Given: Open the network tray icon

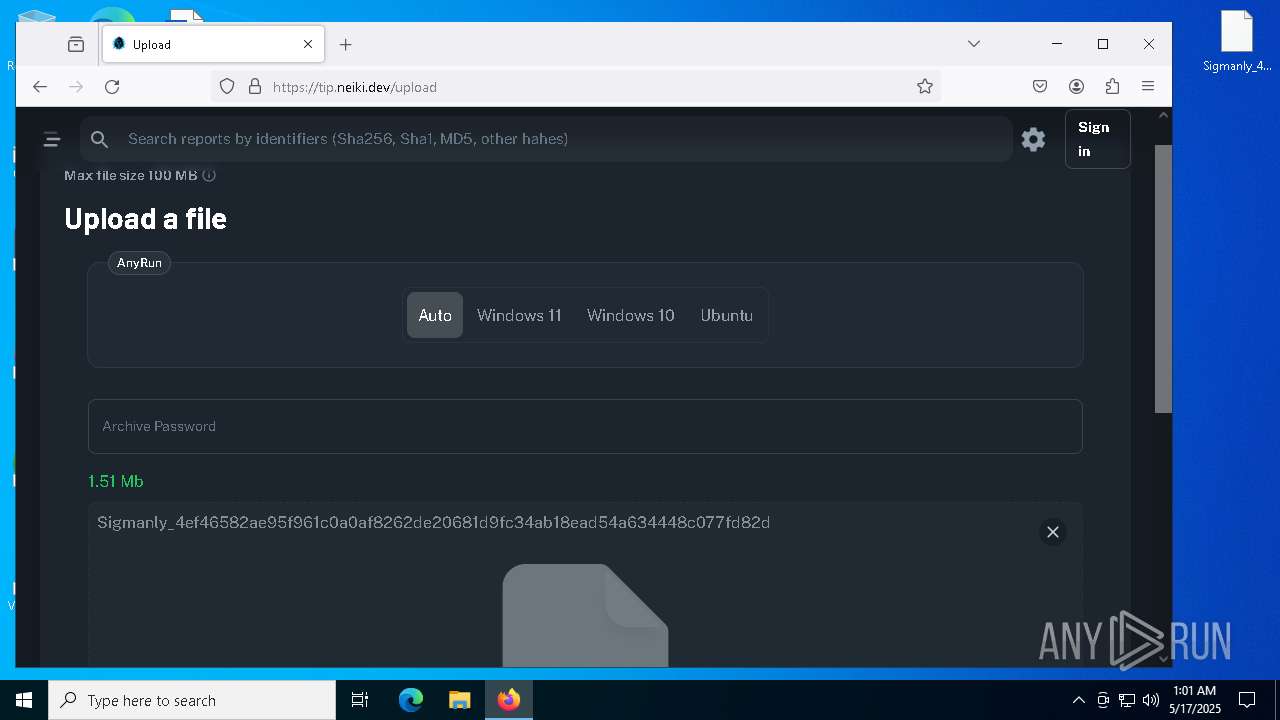Looking at the screenshot, I should [x=1127, y=700].
